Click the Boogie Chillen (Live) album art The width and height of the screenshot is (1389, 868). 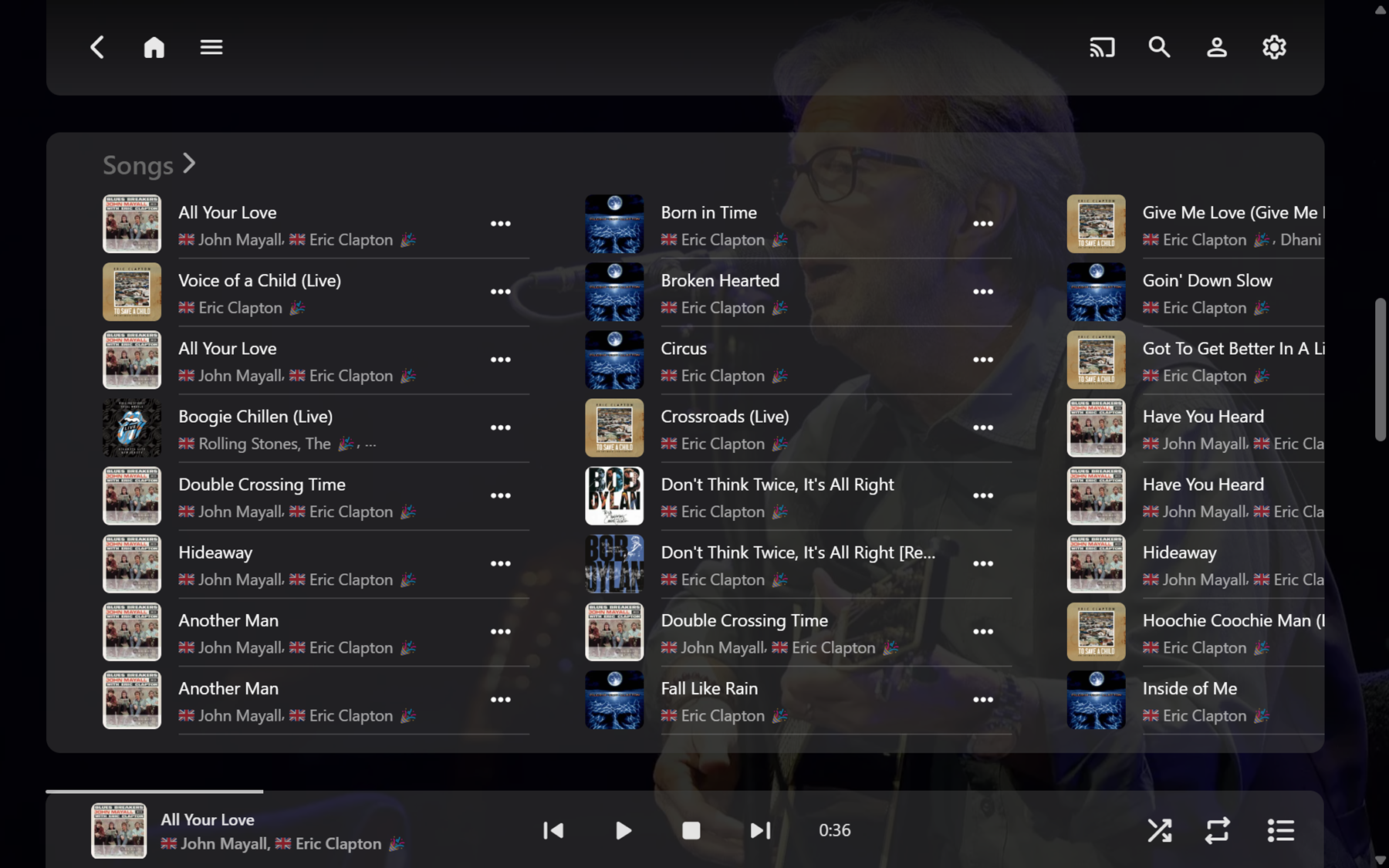132,427
